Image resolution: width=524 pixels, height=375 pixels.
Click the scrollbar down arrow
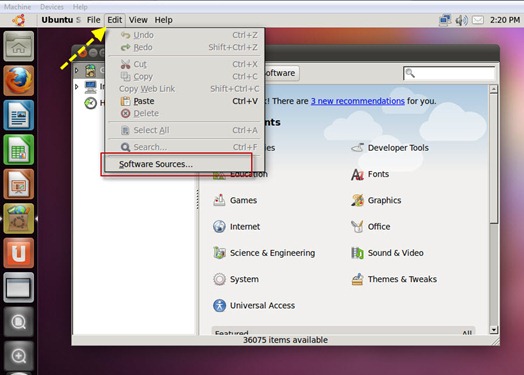coord(493,330)
